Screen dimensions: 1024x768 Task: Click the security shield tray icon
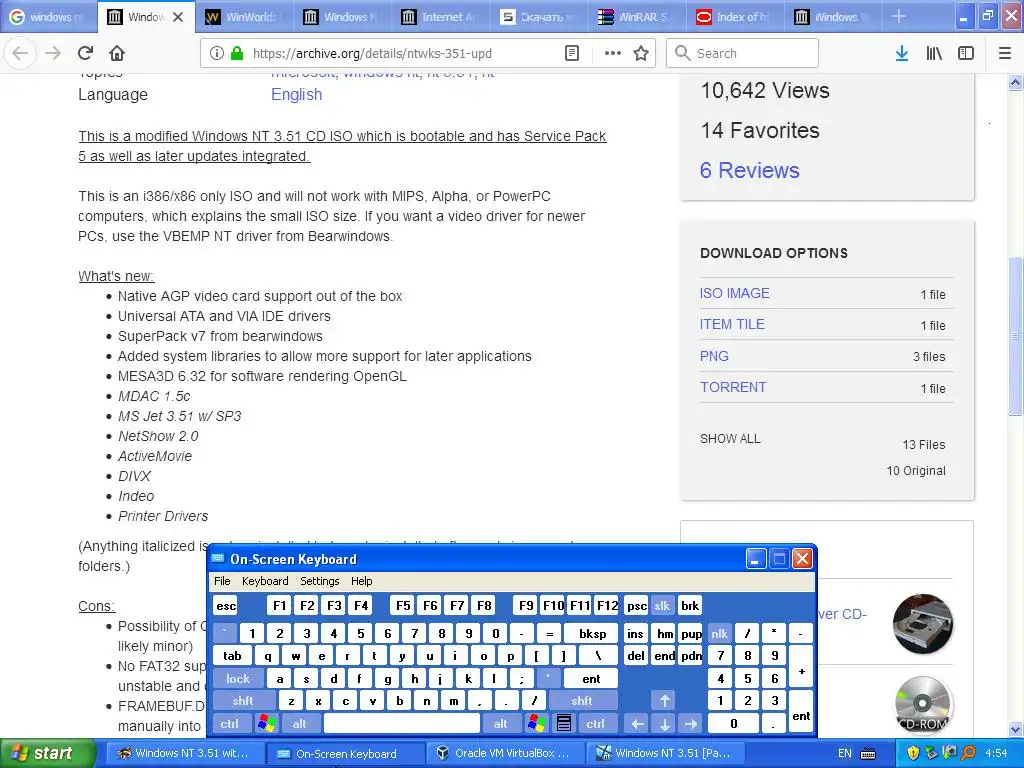913,754
